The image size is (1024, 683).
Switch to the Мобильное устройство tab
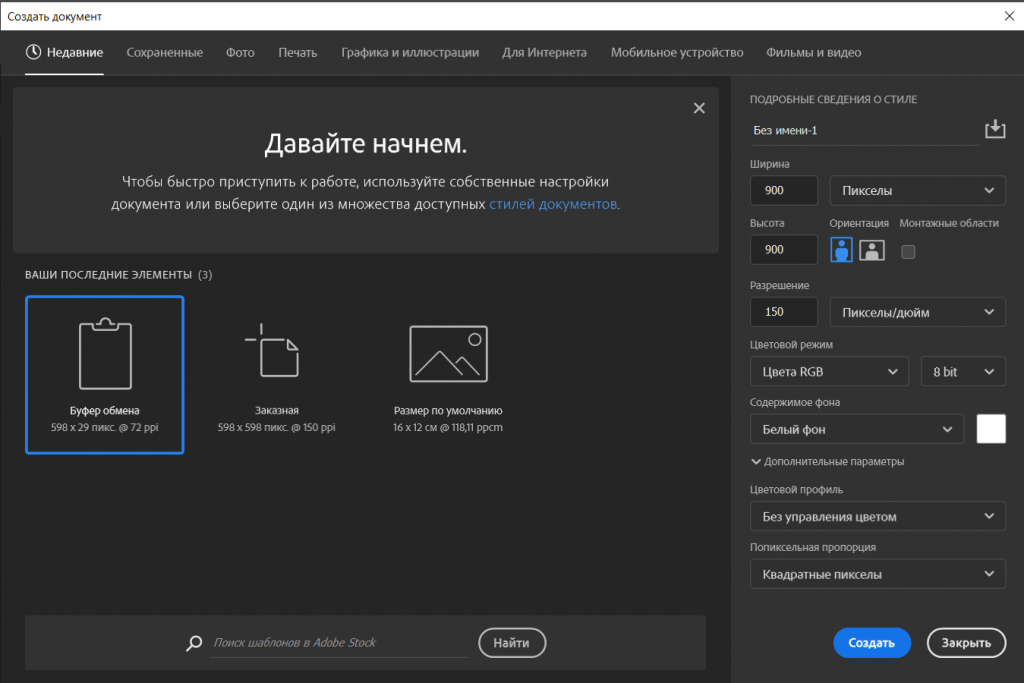coord(677,52)
